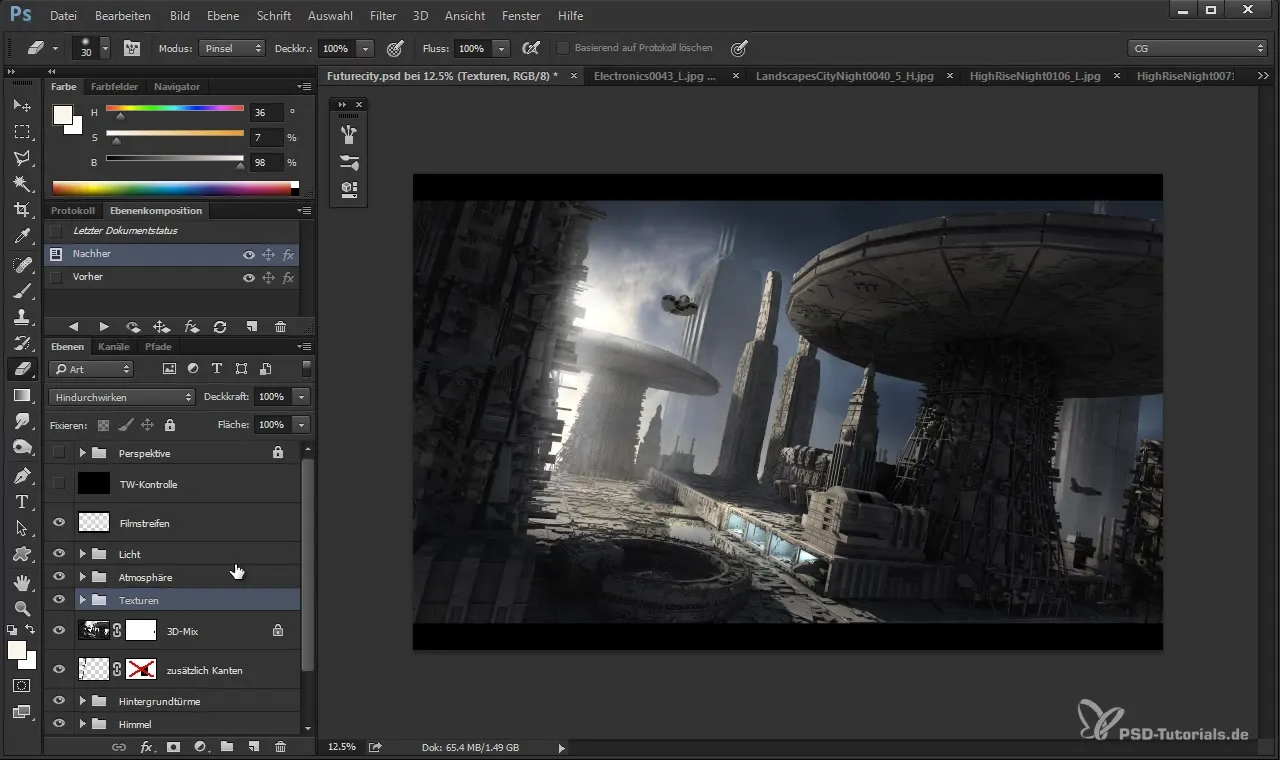This screenshot has height=760, width=1280.
Task: Change the screen mode
Action: coord(21,712)
